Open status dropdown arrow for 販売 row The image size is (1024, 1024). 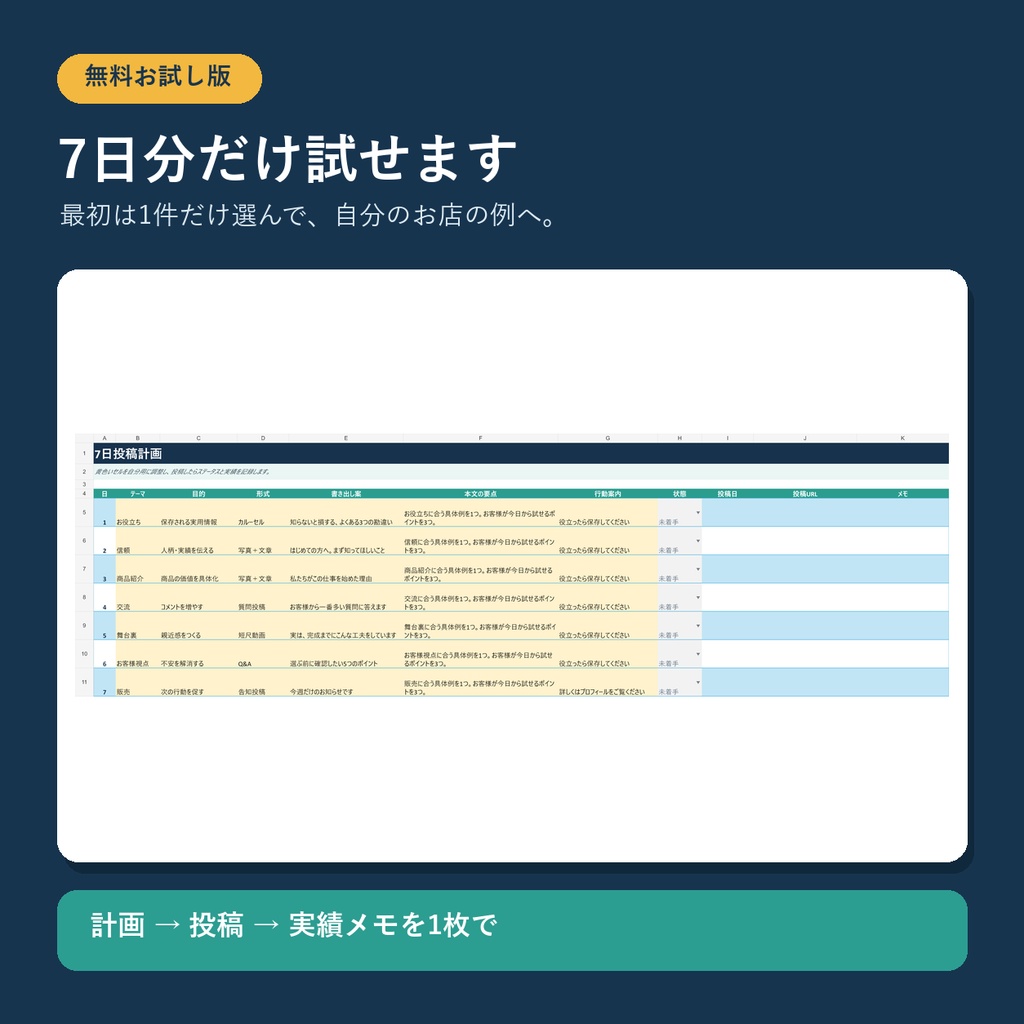click(697, 682)
